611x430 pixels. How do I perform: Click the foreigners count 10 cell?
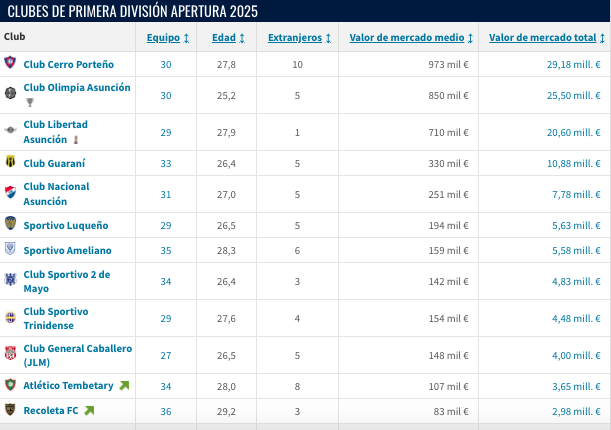(297, 65)
